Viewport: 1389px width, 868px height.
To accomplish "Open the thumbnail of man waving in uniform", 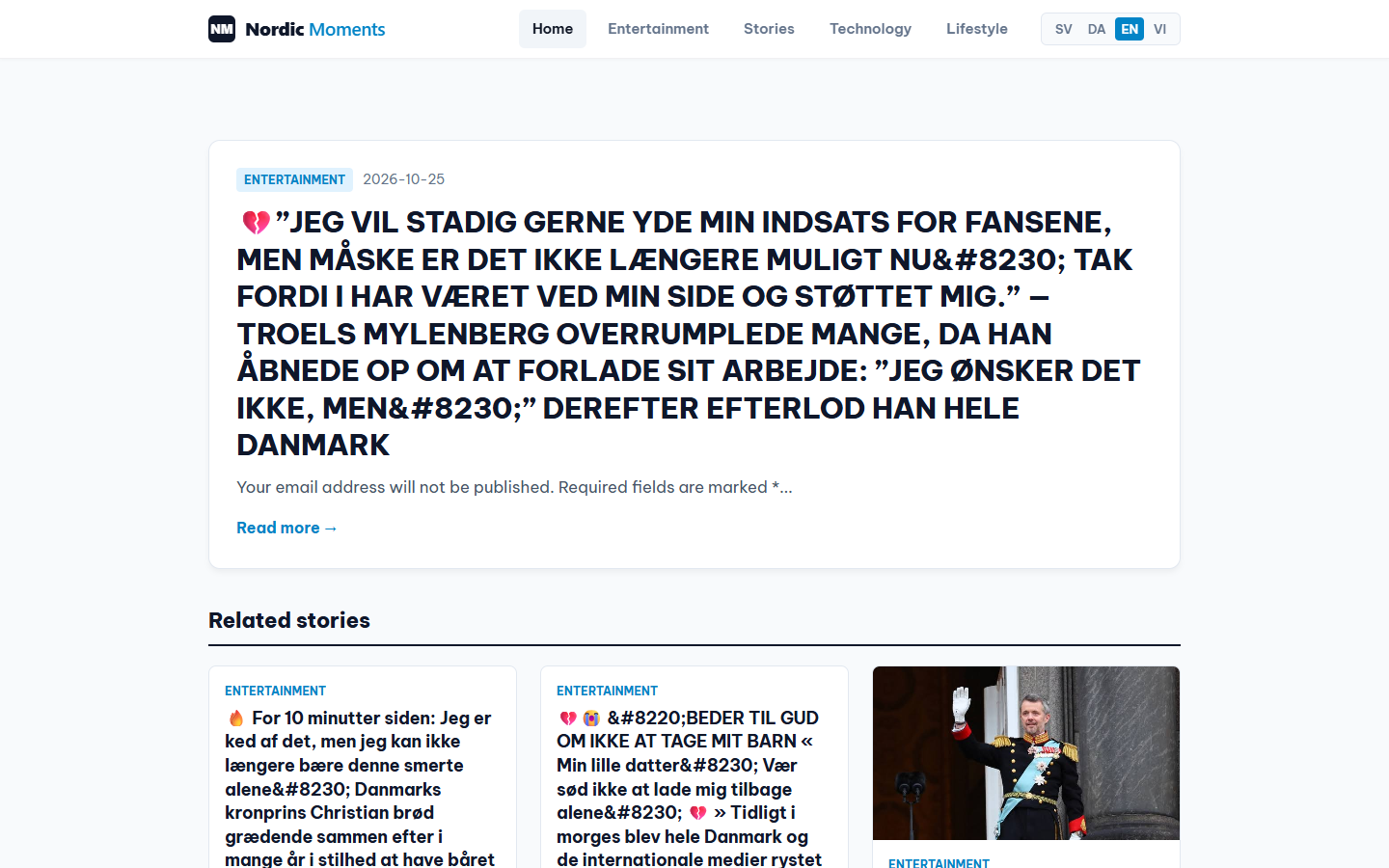I will pyautogui.click(x=1026, y=753).
